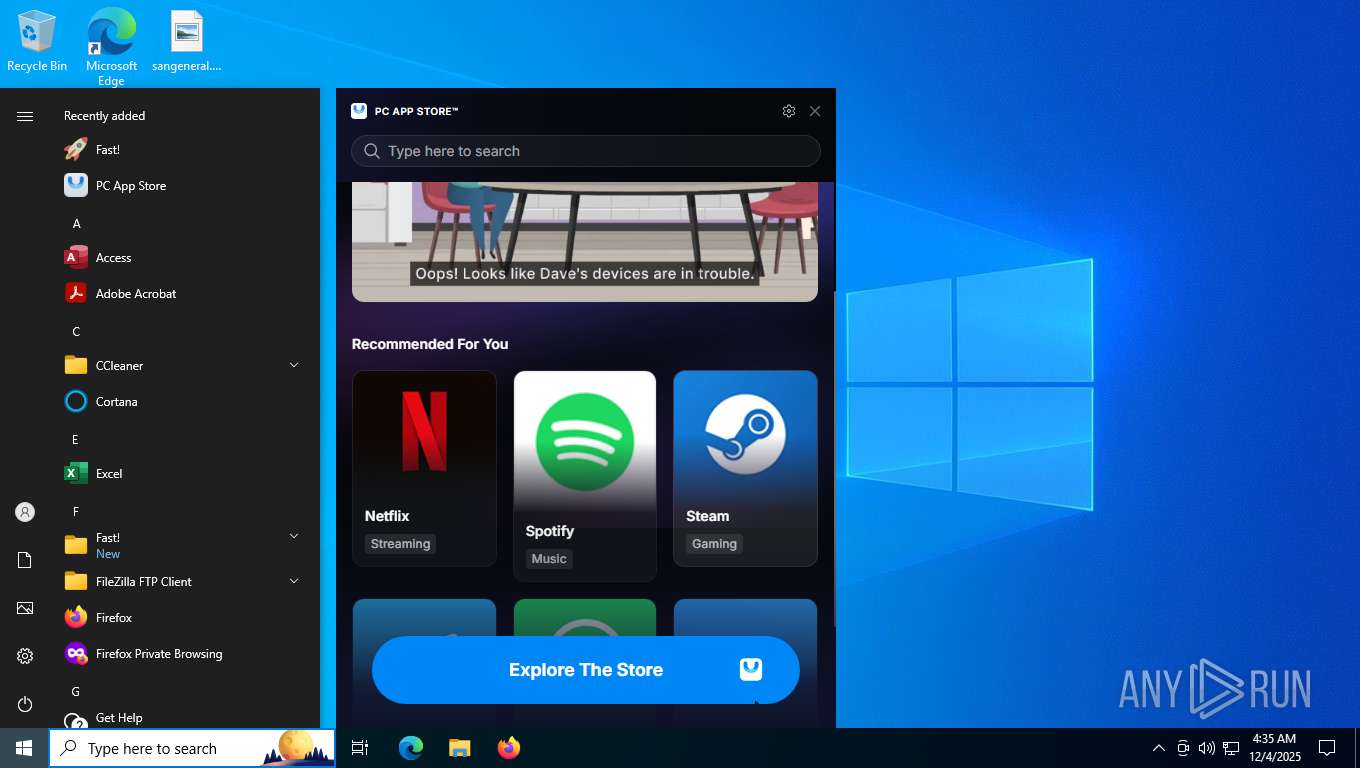Click the Recently added heading
Image resolution: width=1360 pixels, height=768 pixels.
coord(104,116)
